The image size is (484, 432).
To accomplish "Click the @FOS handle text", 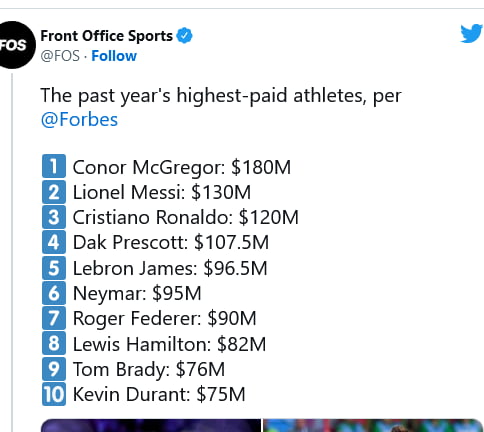I will pos(60,56).
